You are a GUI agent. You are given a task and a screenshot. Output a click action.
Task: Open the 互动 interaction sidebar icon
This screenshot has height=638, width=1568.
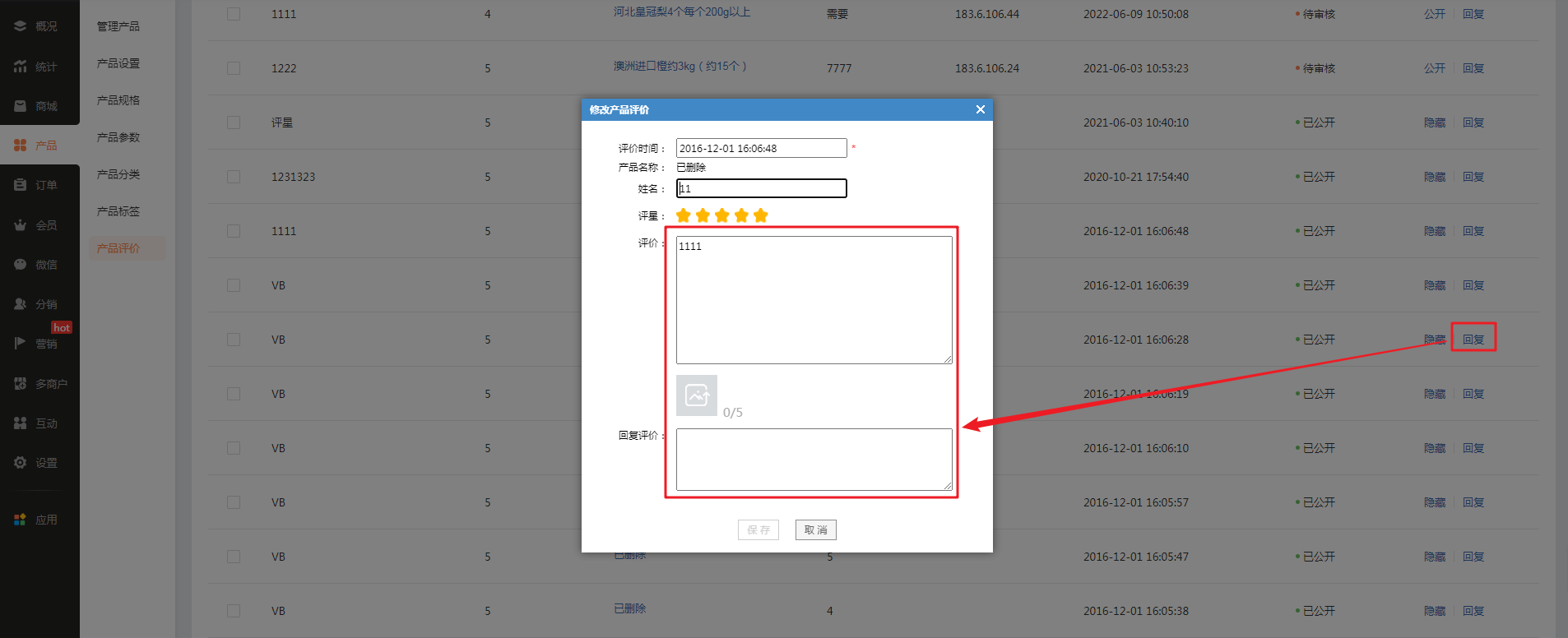tap(21, 423)
